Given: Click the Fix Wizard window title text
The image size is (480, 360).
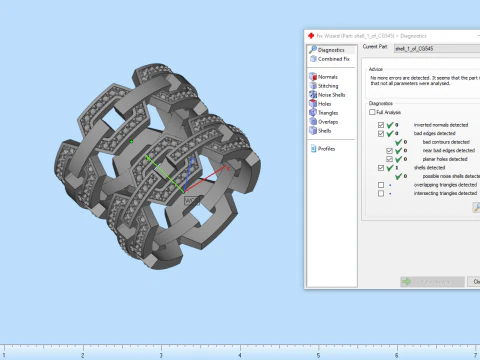Looking at the screenshot, I should click(x=371, y=36).
